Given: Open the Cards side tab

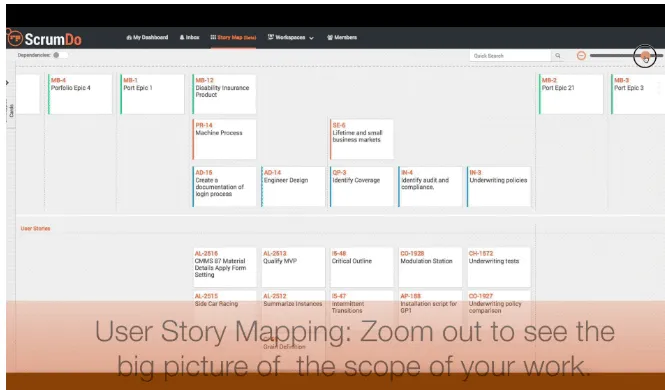Looking at the screenshot, I should point(11,111).
